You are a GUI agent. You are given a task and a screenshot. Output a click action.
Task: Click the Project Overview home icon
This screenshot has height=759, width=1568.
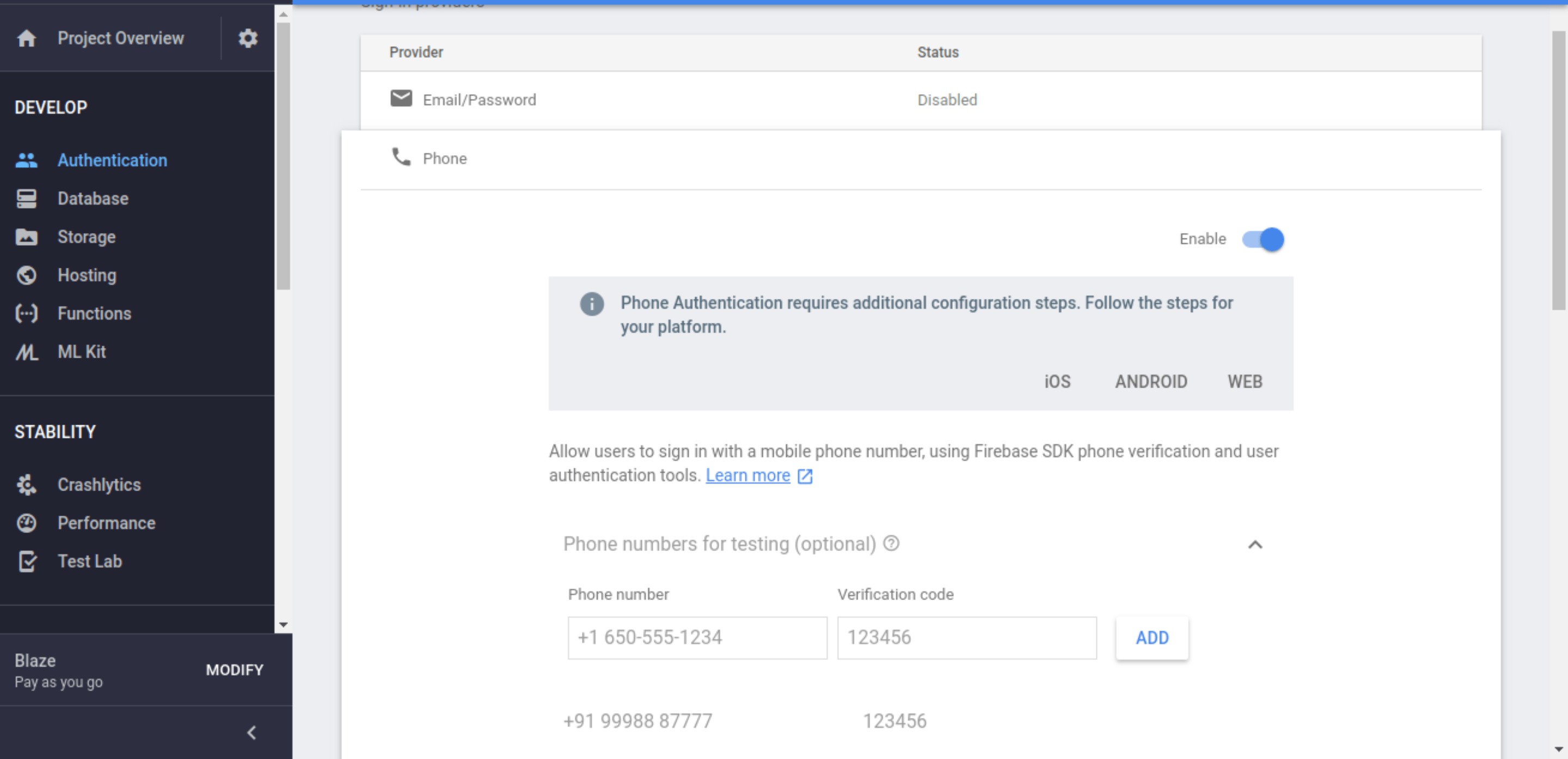click(x=26, y=38)
